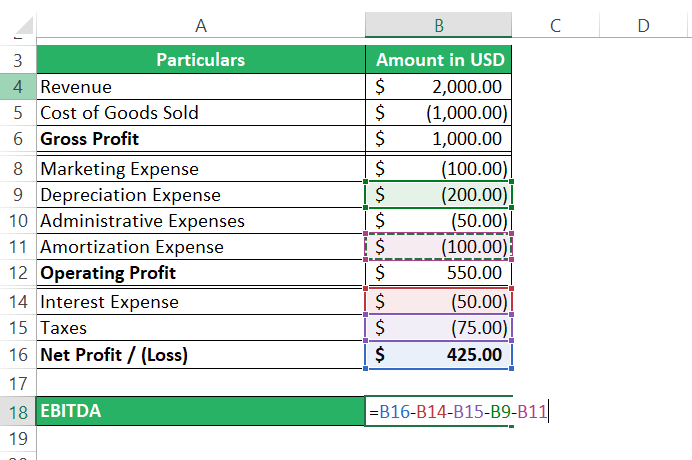This screenshot has height=460, width=692.
Task: Select column D header
Action: tap(642, 25)
